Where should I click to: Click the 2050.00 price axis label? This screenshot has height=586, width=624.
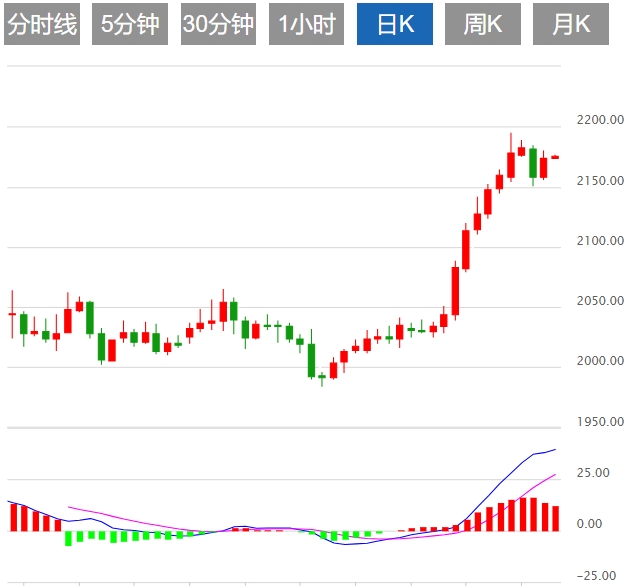point(600,301)
